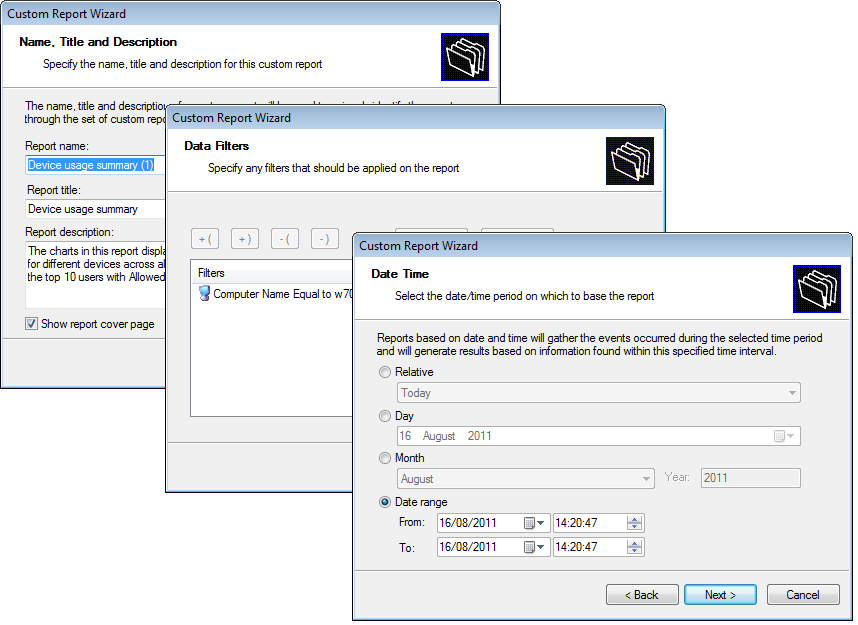This screenshot has height=625, width=858.
Task: Click the < Back button
Action: click(x=642, y=595)
